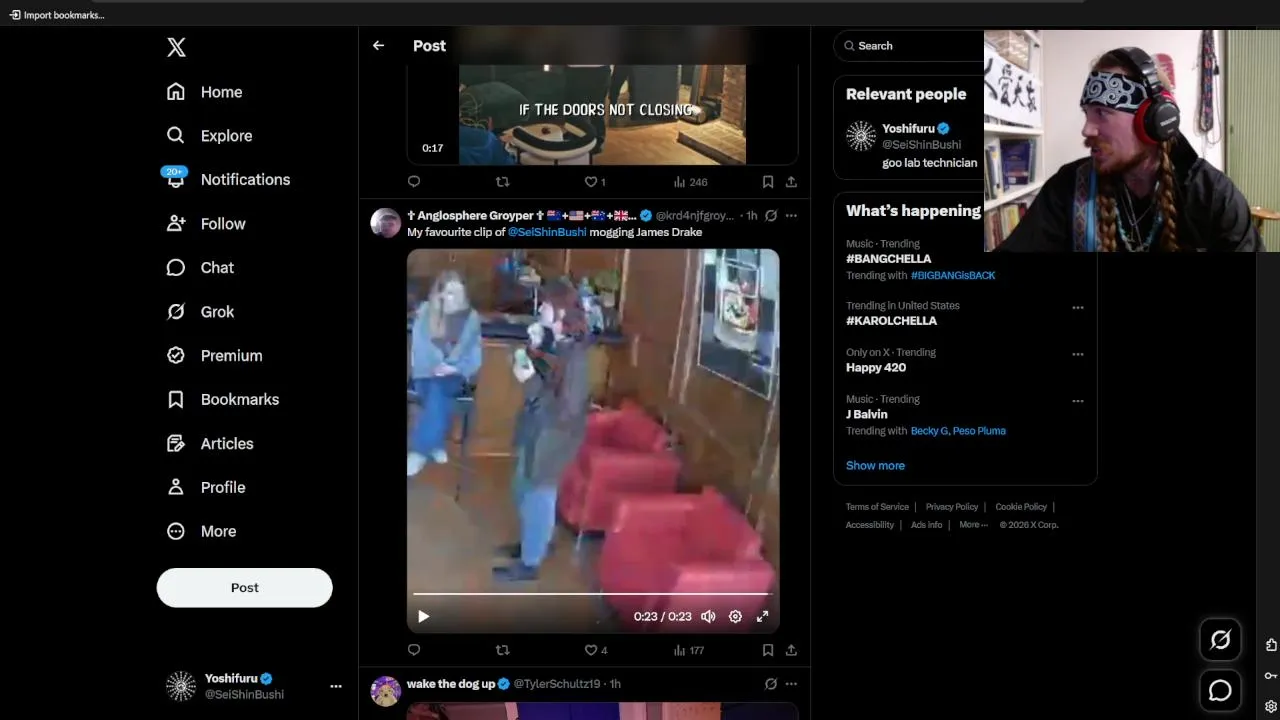Image resolution: width=1280 pixels, height=720 pixels.
Task: Click the Articles icon
Action: click(176, 444)
